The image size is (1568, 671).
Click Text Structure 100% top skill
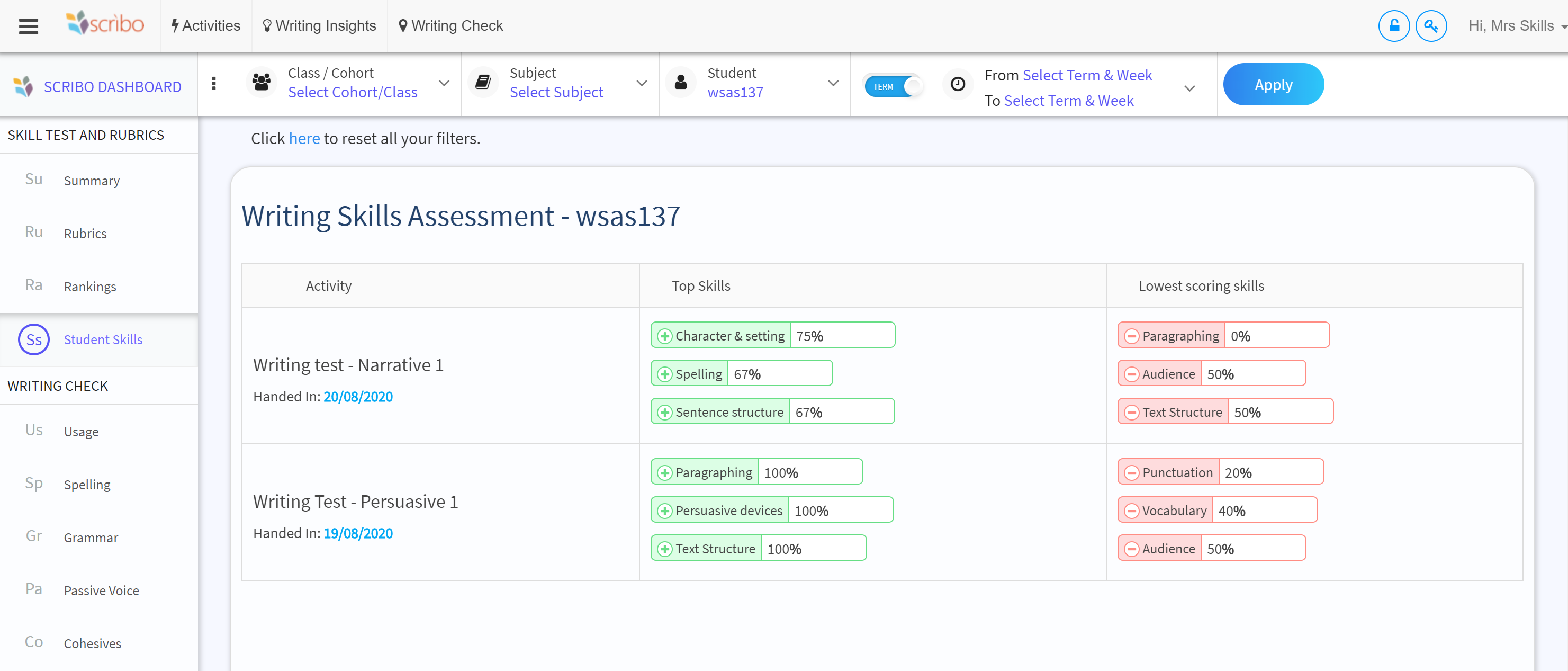(x=759, y=548)
